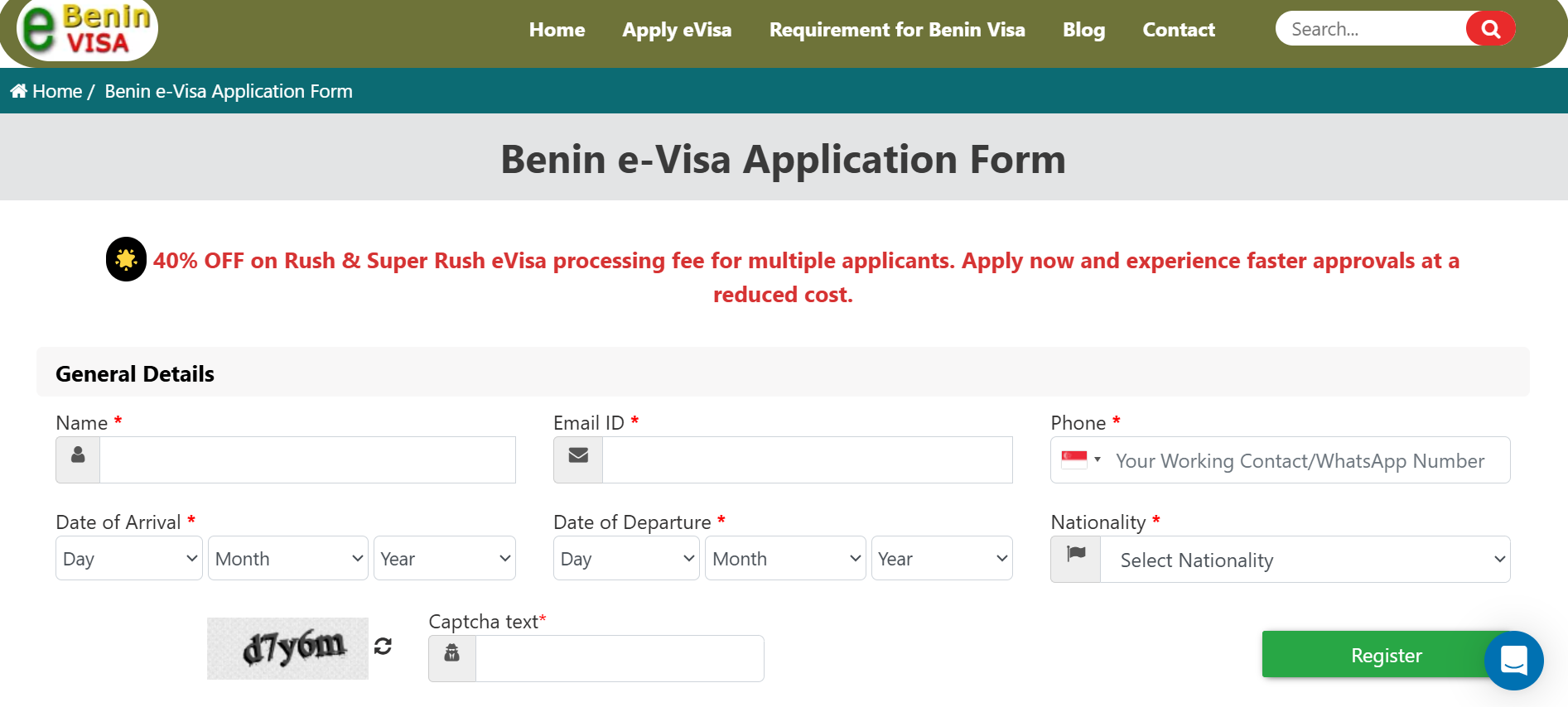Viewport: 1568px width, 707px height.
Task: Click the home icon in breadcrumb
Action: (19, 91)
